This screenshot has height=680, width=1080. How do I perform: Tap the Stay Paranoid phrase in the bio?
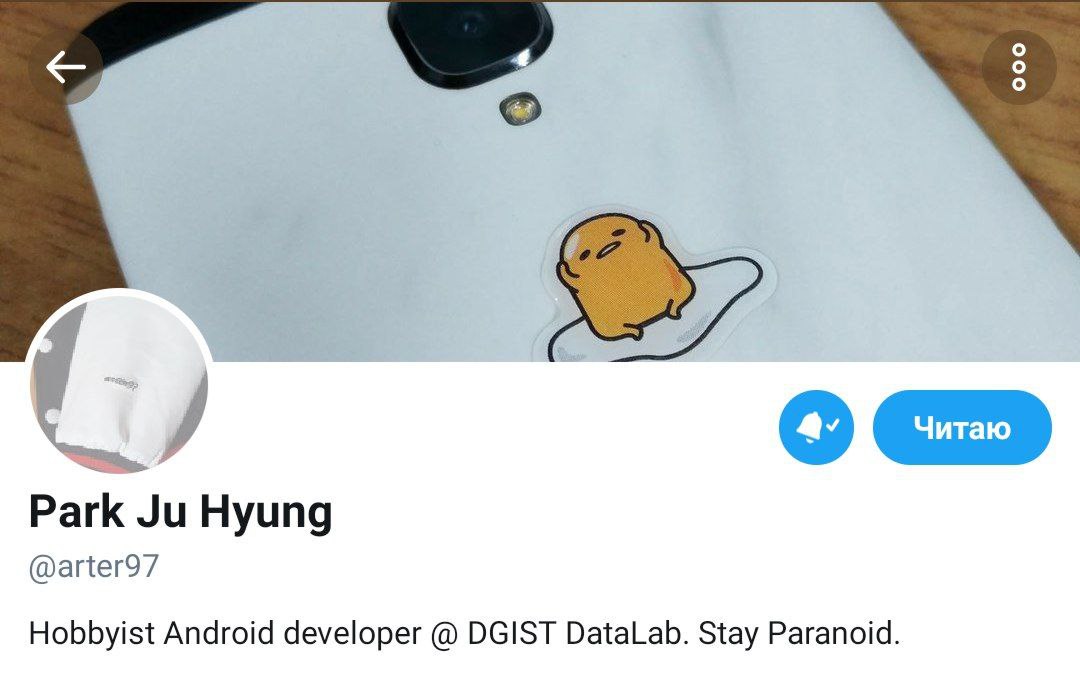click(800, 633)
